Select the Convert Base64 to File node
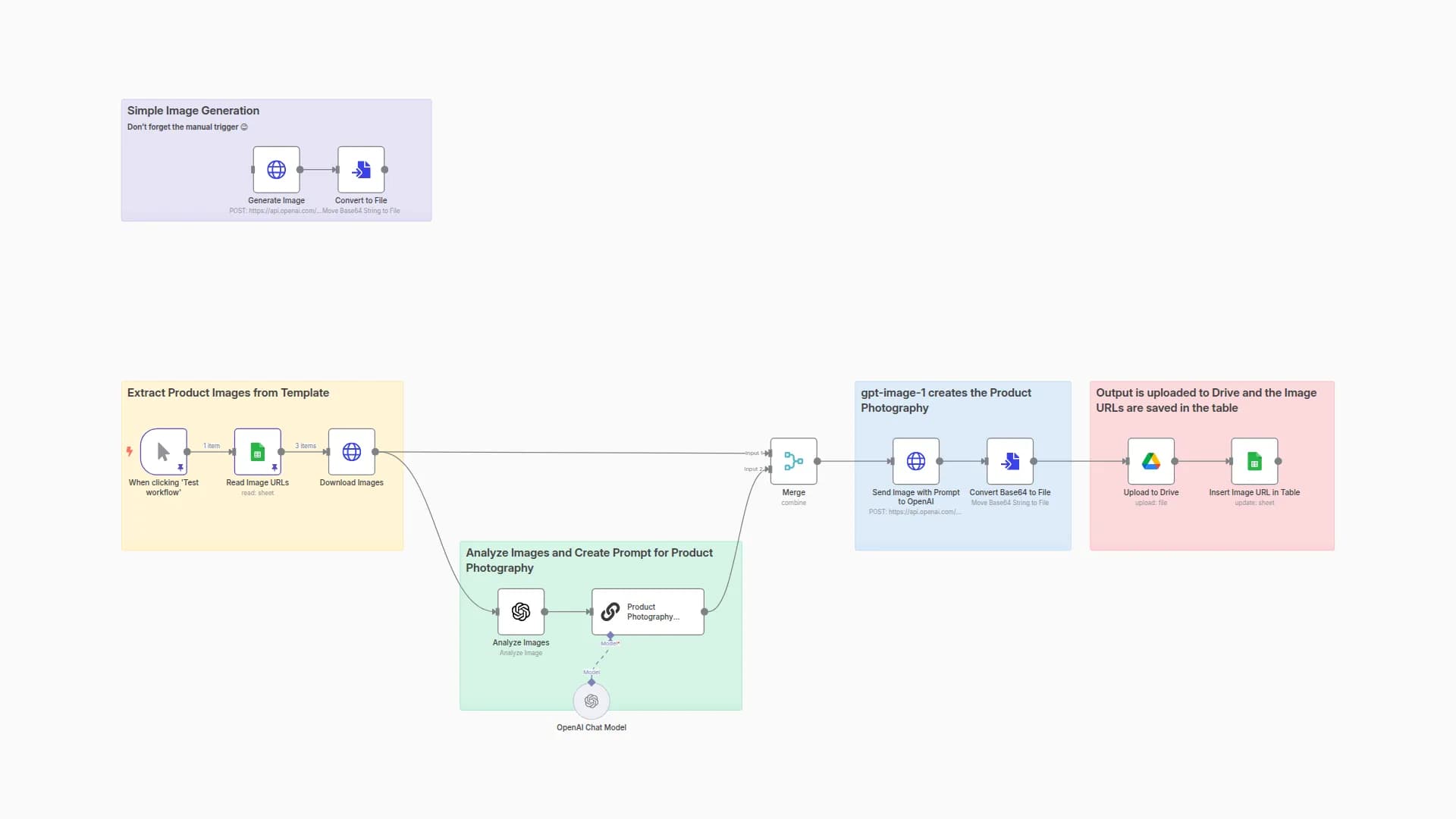This screenshot has height=819, width=1456. 1010,461
